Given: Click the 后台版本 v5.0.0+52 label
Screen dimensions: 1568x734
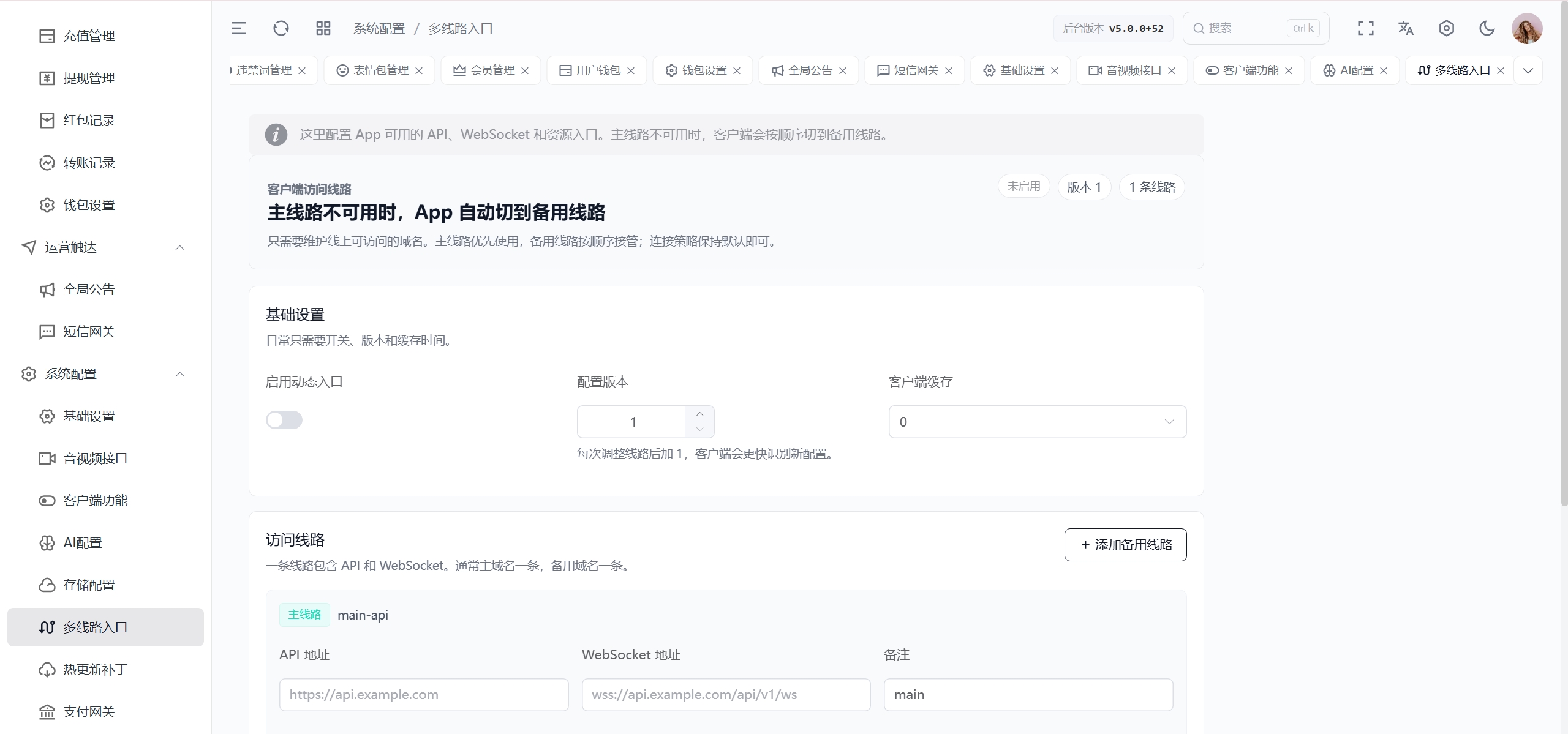Looking at the screenshot, I should [1113, 28].
